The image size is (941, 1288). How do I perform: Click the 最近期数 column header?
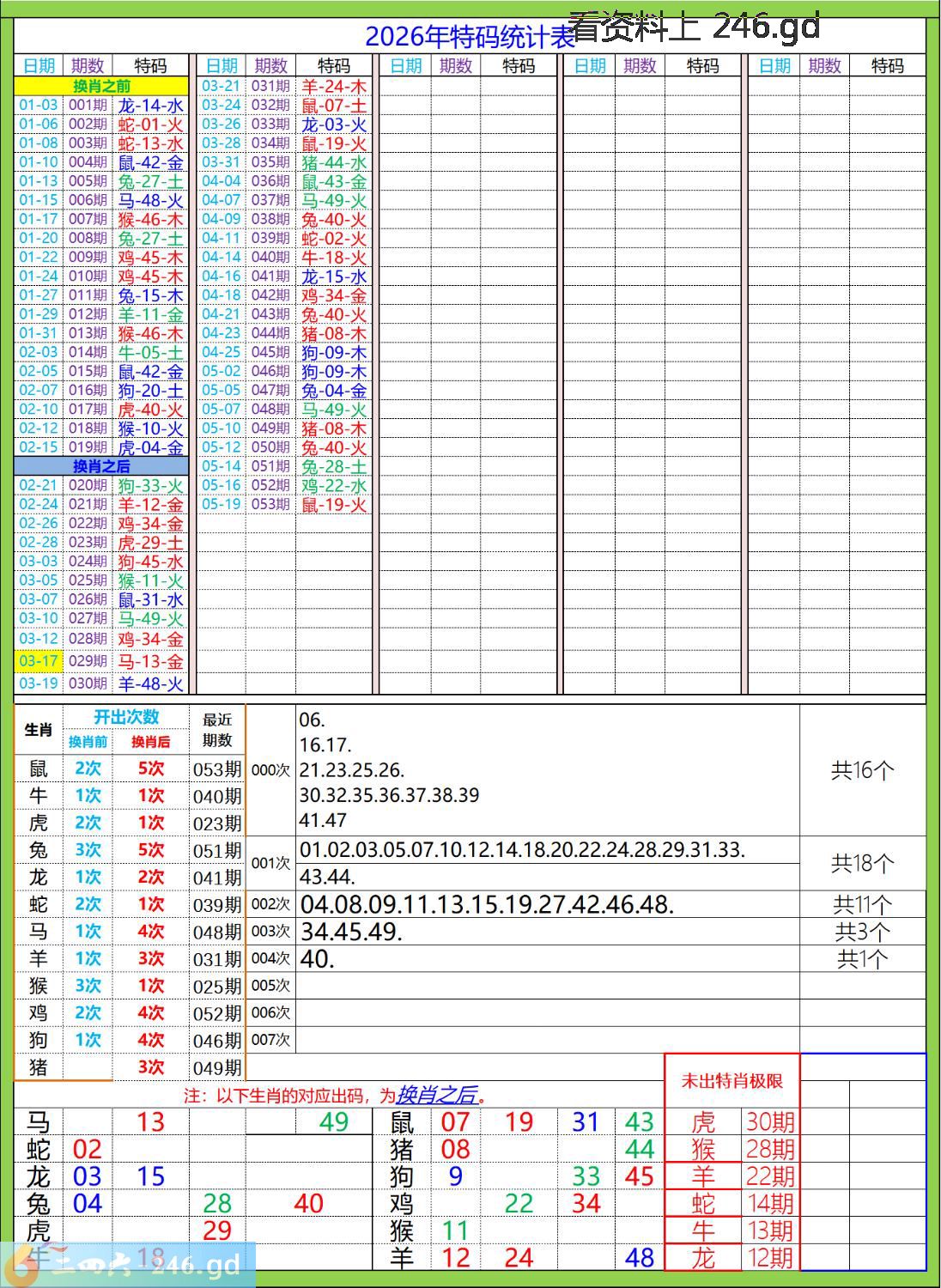tap(217, 730)
